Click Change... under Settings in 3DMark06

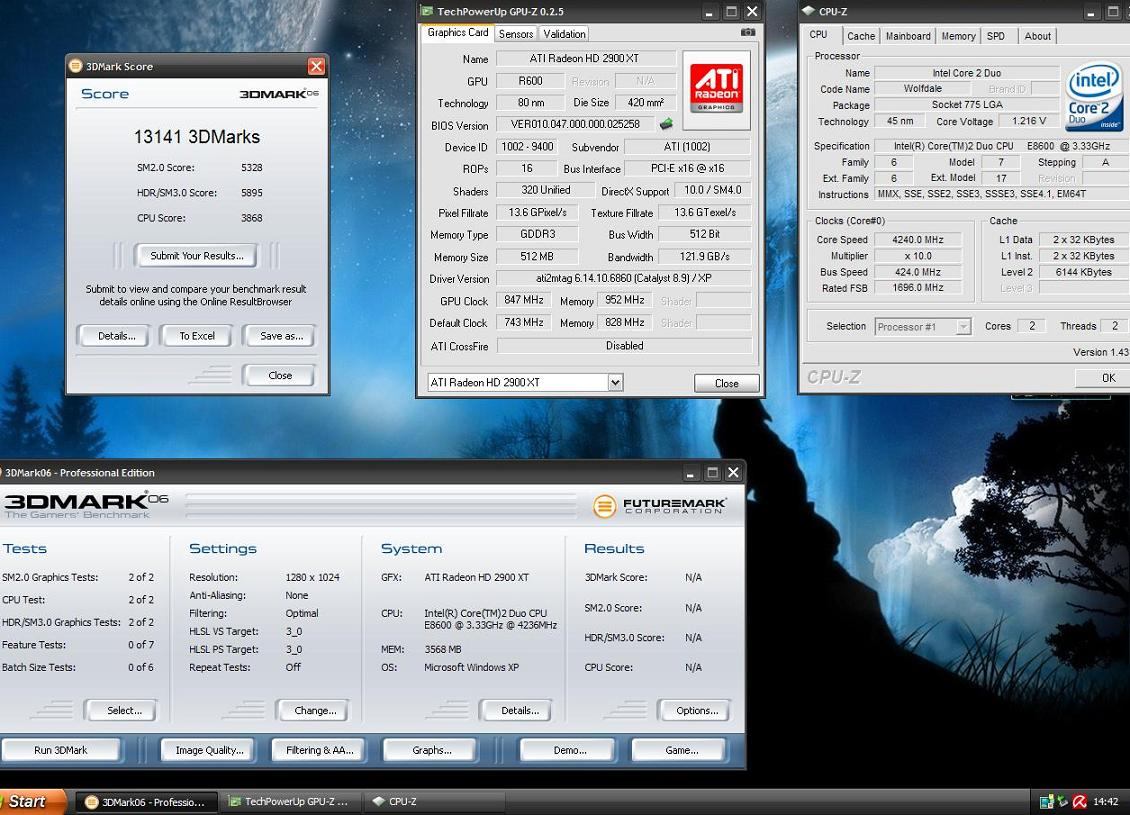pyautogui.click(x=315, y=711)
